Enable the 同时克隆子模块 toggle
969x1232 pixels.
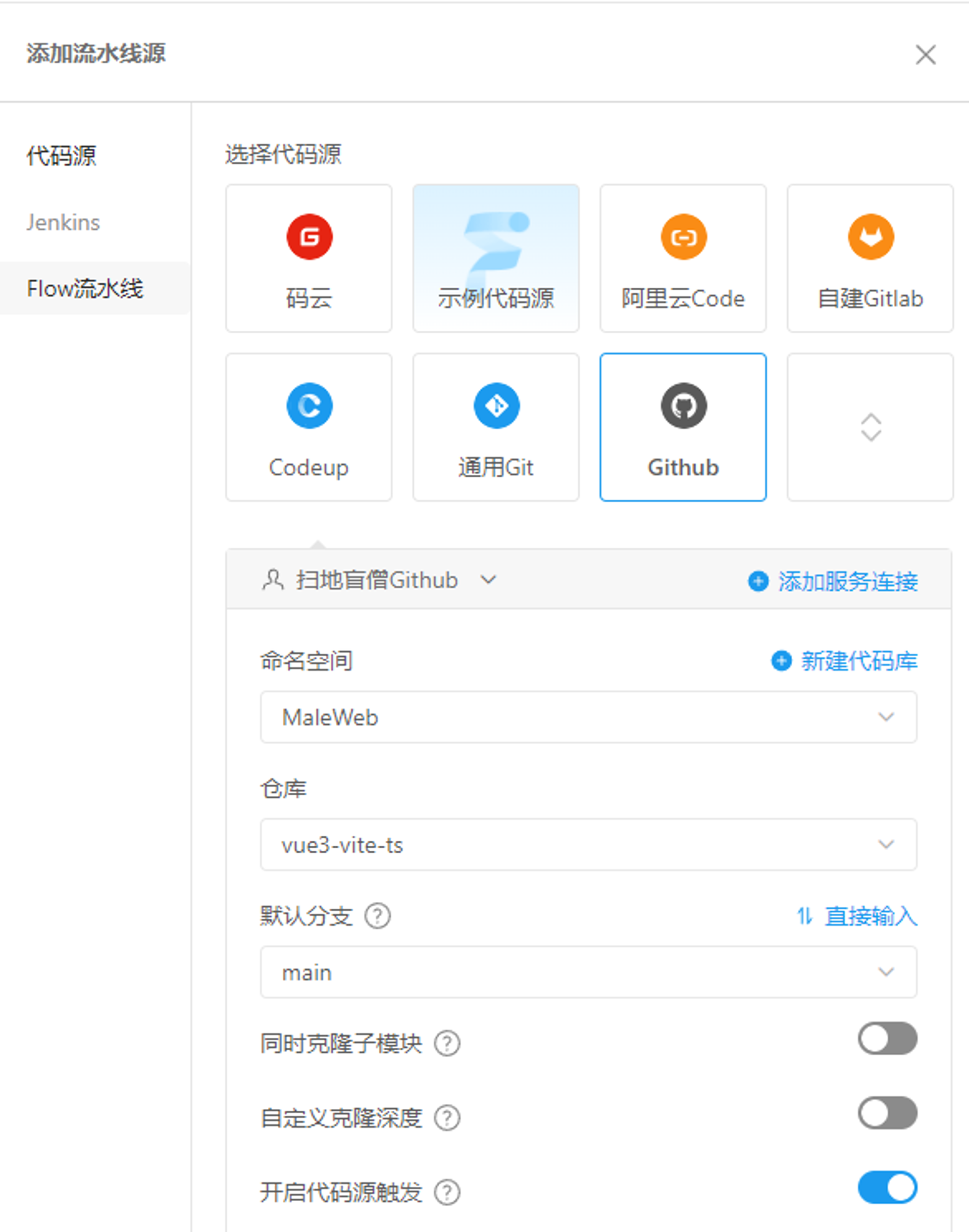pyautogui.click(x=887, y=1039)
